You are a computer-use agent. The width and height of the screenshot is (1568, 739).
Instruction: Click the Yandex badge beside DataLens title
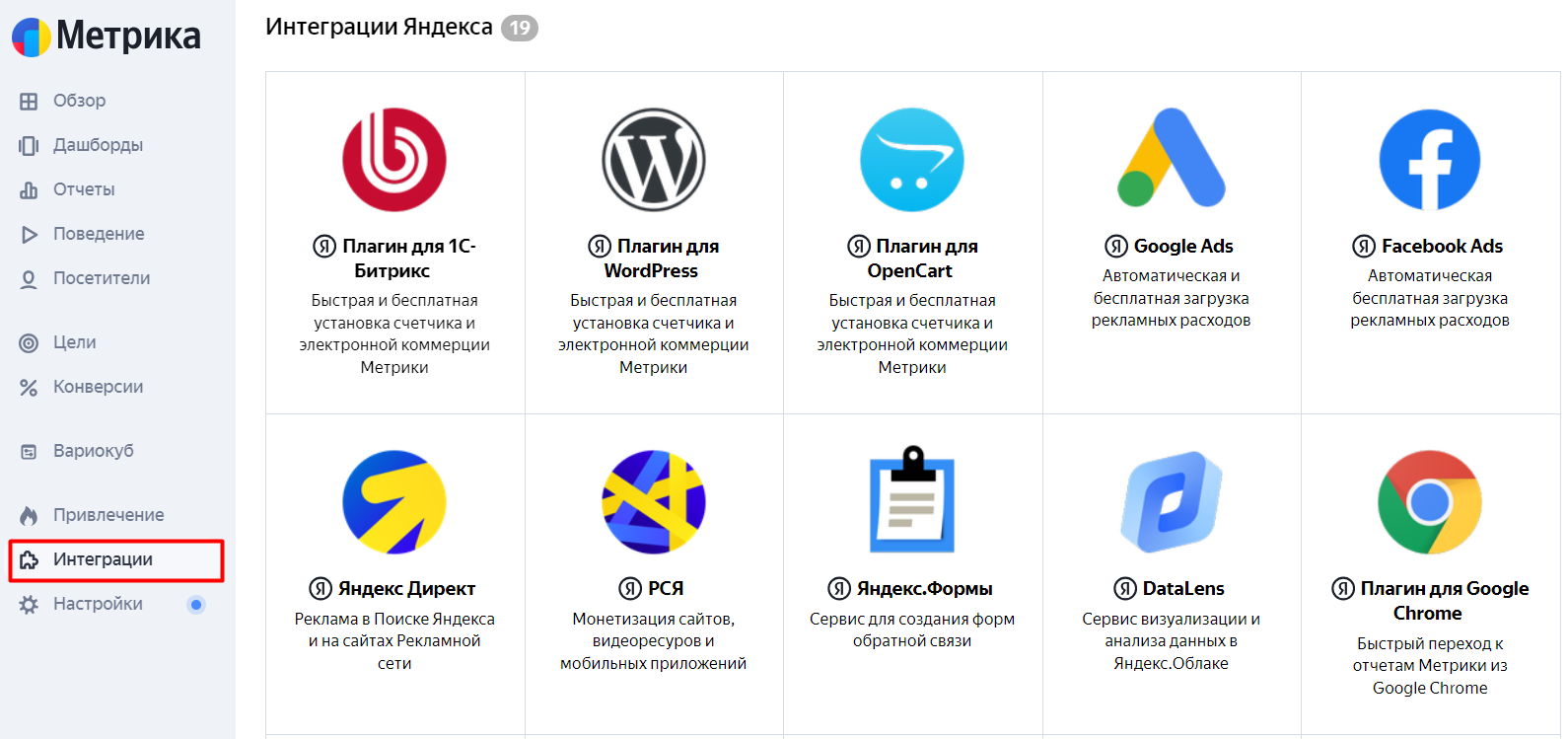1125,589
